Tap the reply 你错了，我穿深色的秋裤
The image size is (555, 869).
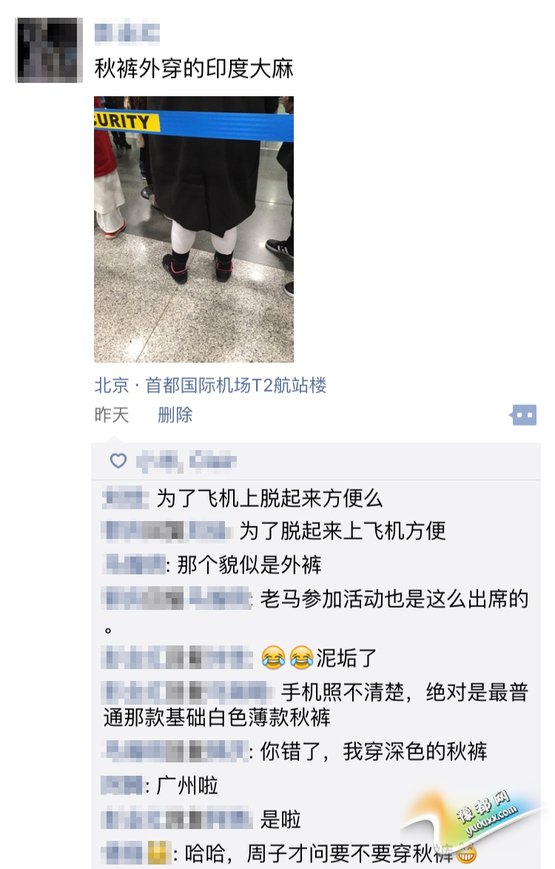pyautogui.click(x=374, y=752)
